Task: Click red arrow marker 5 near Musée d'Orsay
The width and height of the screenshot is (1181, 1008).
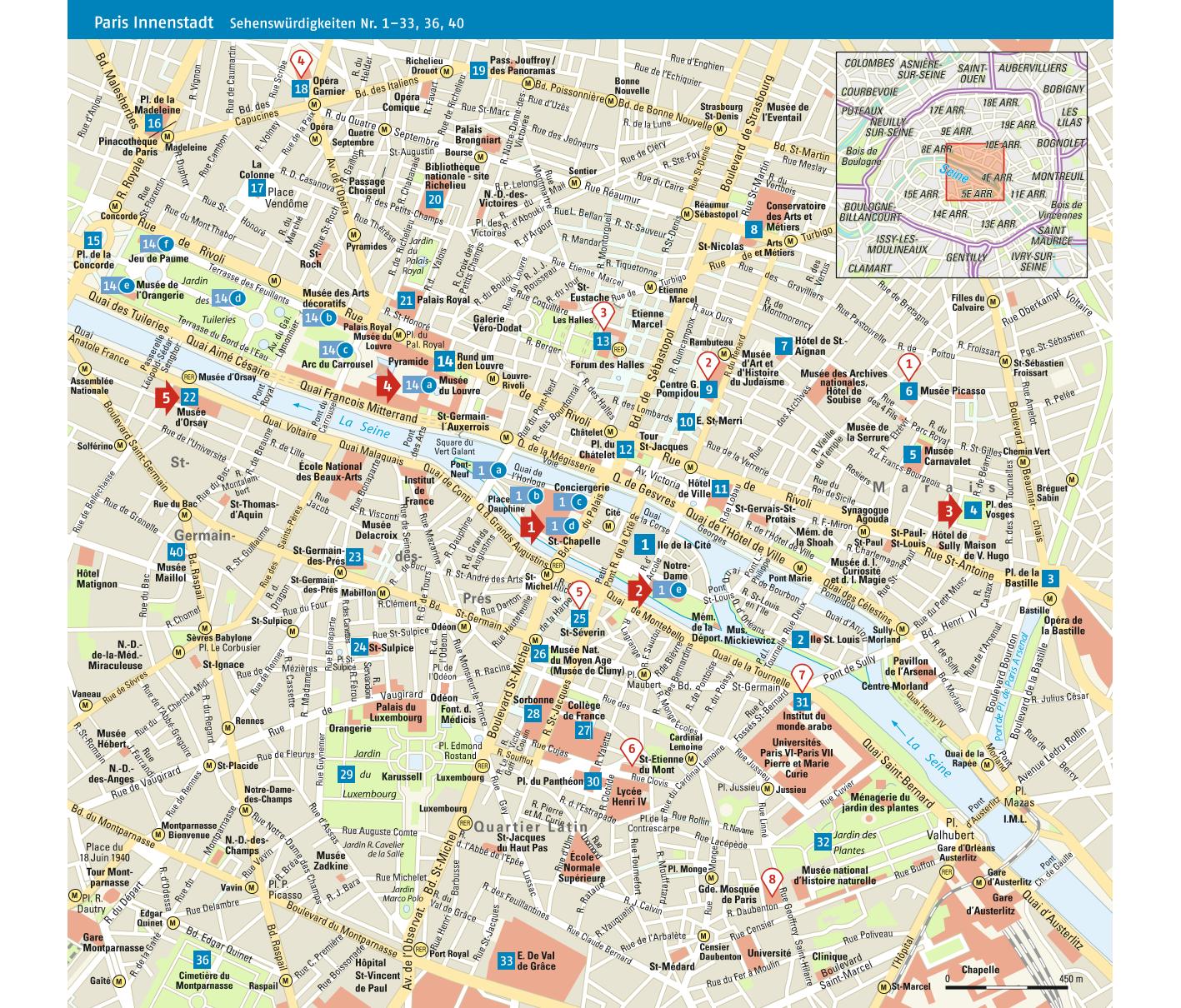Action: (x=167, y=398)
